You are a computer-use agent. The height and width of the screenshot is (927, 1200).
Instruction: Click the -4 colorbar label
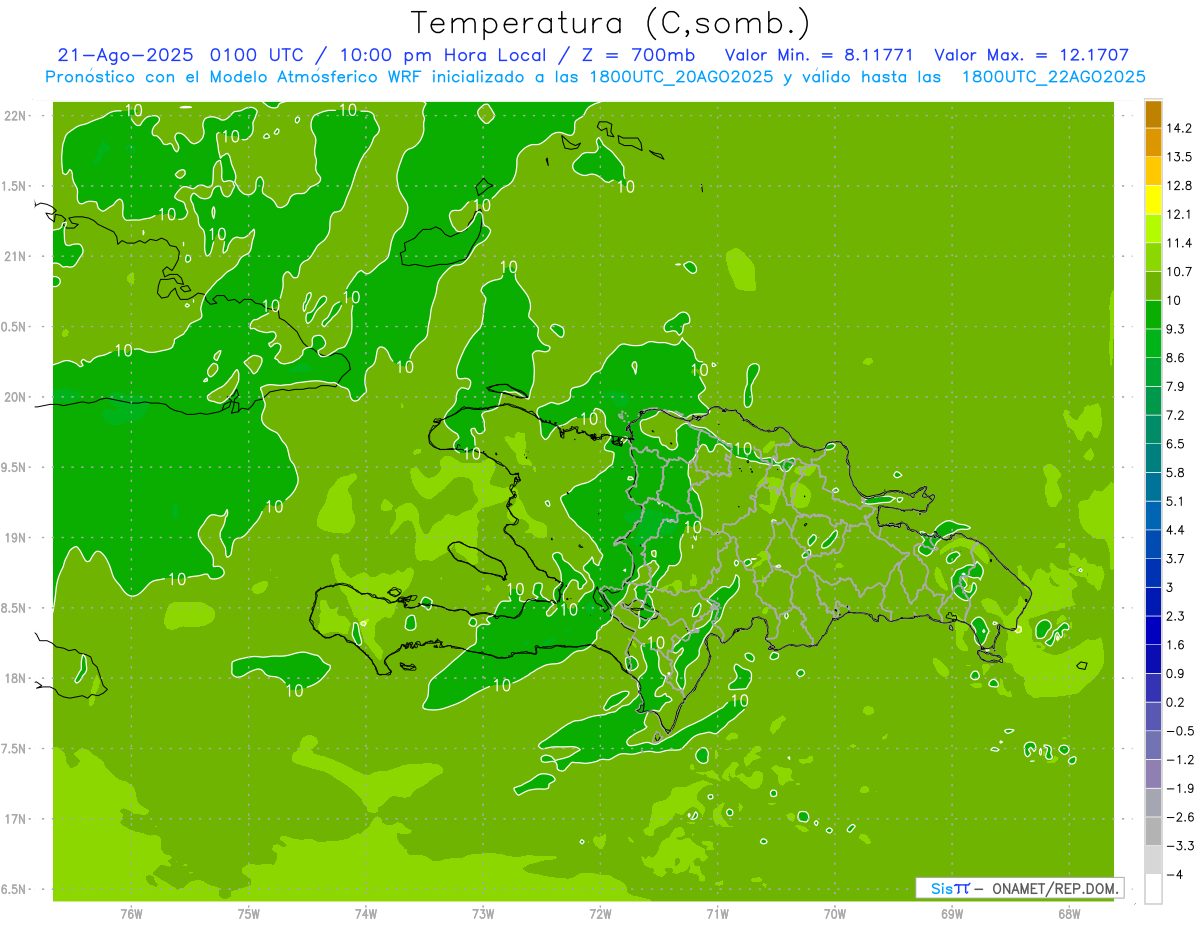click(x=1174, y=875)
